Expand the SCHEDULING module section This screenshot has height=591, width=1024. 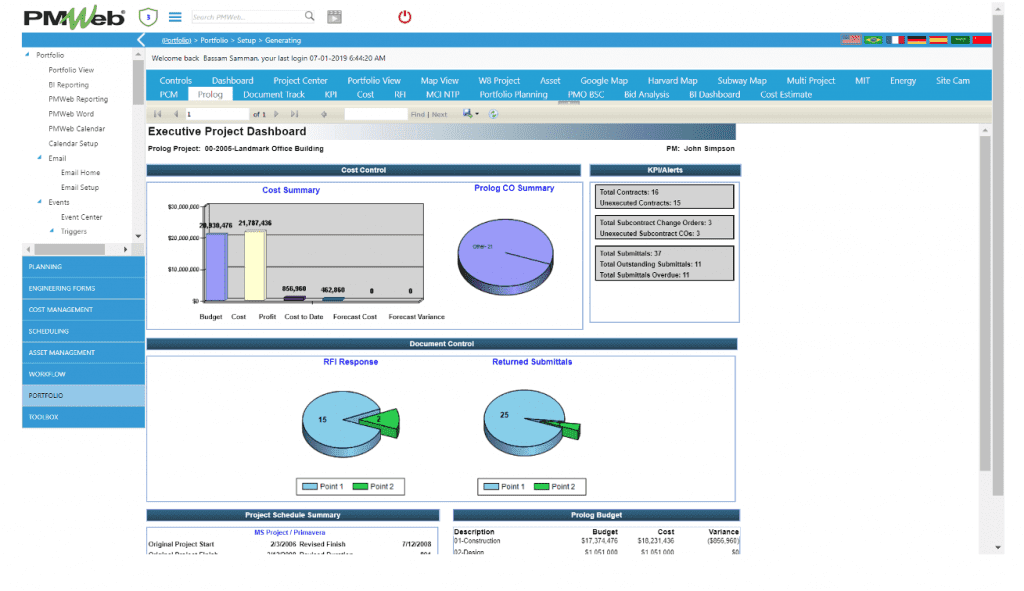[84, 331]
